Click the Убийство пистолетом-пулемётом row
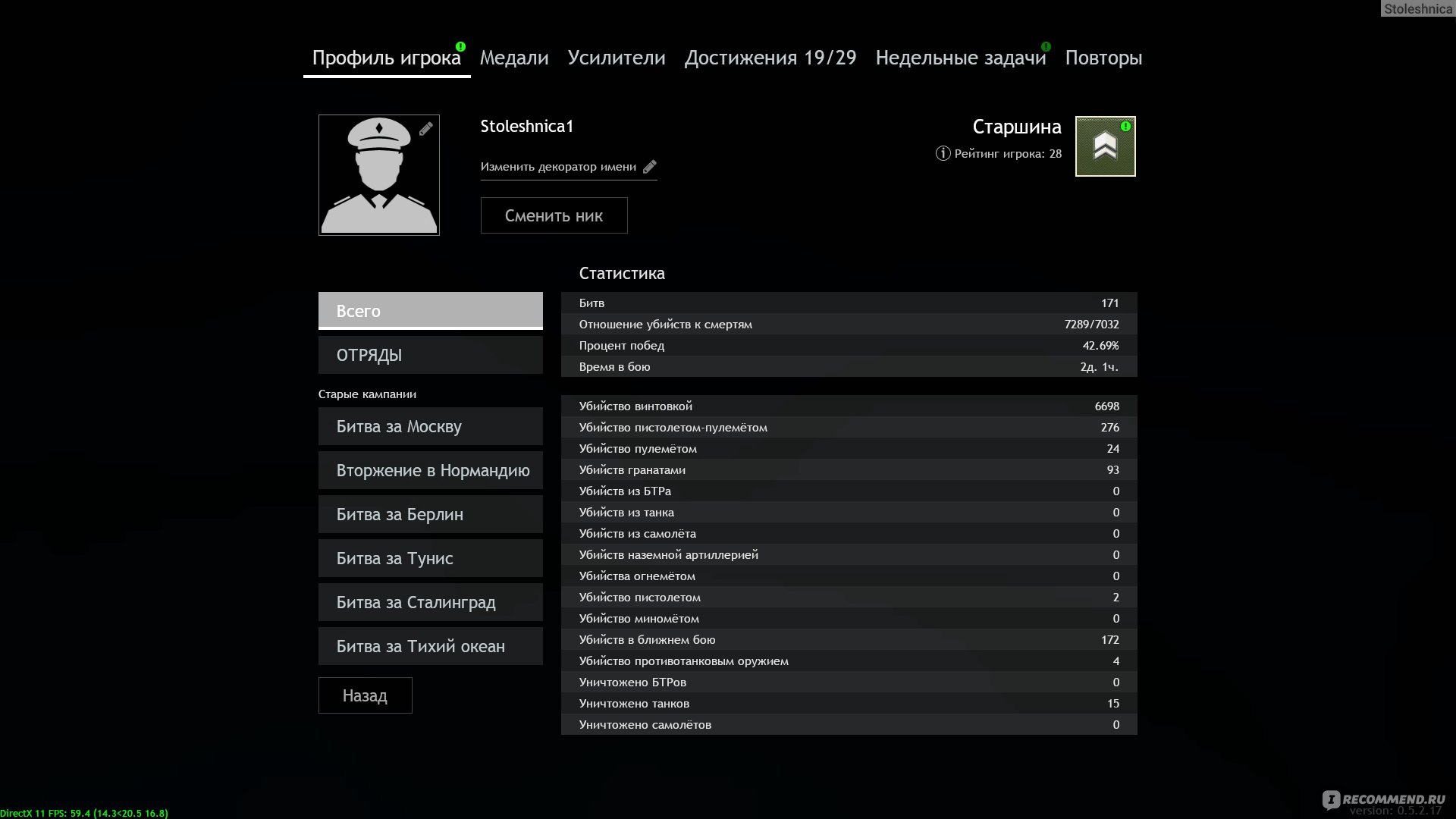Image resolution: width=1456 pixels, height=819 pixels. click(849, 427)
